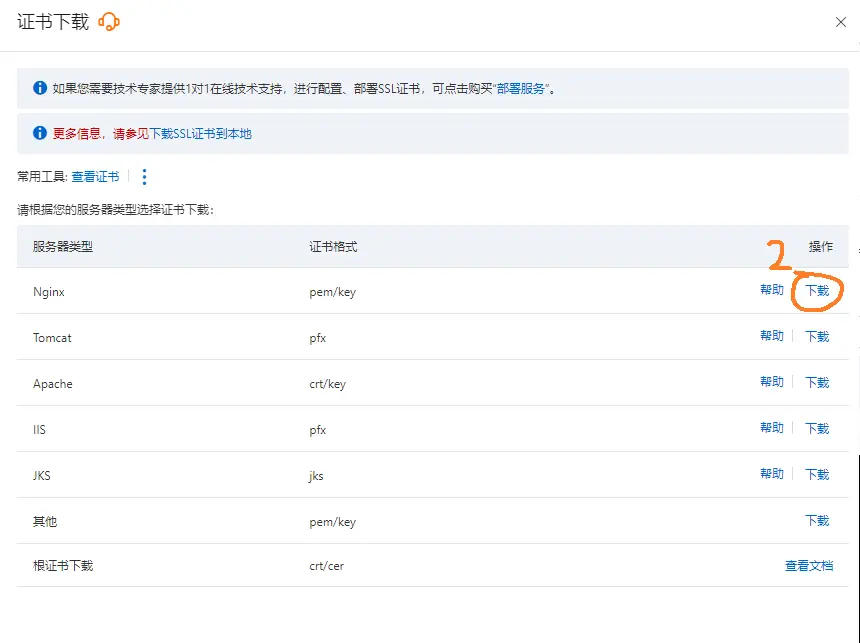Image resolution: width=860 pixels, height=643 pixels.
Task: Open help for the JKS server type
Action: (x=772, y=474)
